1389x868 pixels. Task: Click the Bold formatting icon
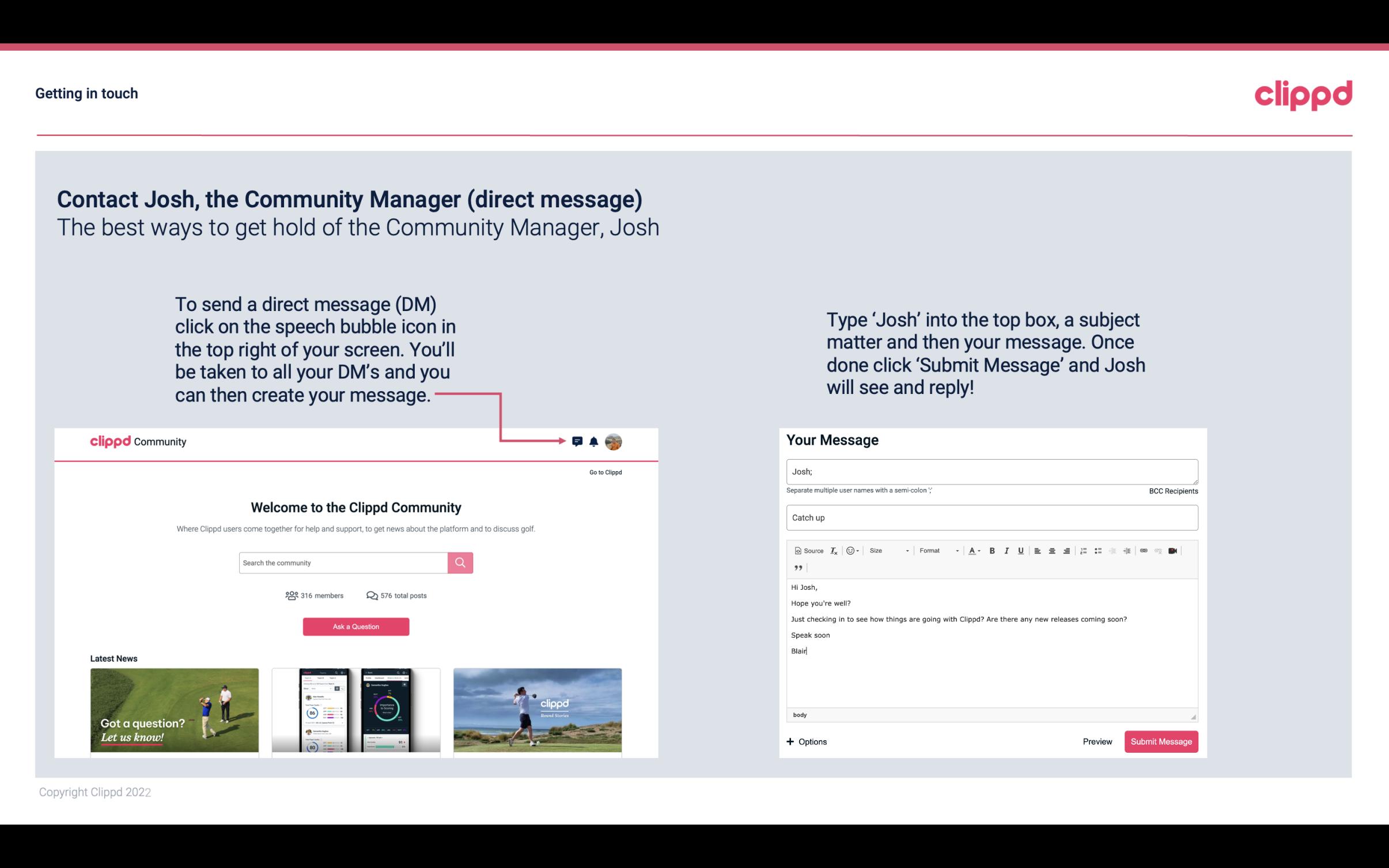click(x=991, y=550)
